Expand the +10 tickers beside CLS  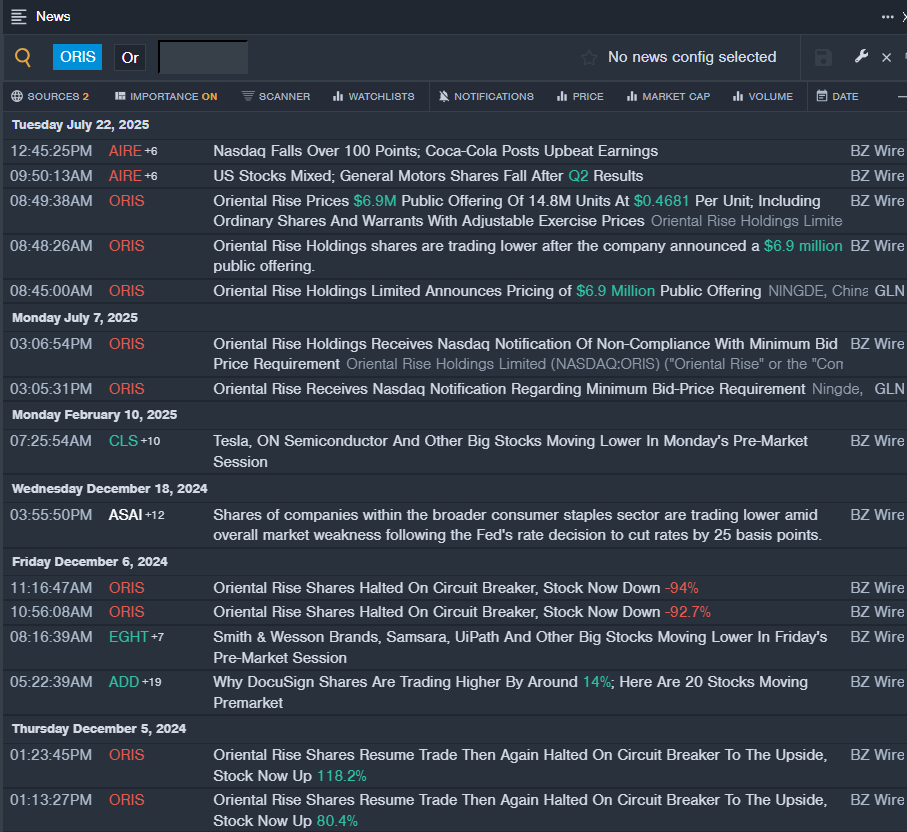150,441
